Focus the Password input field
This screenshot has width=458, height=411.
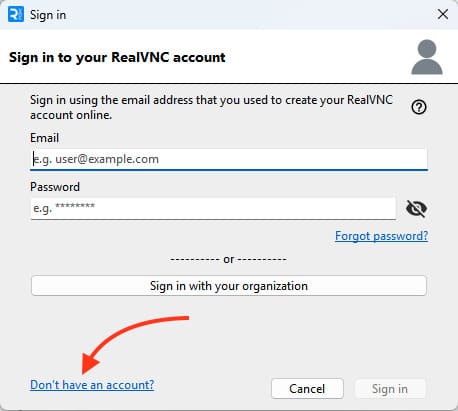[213, 209]
